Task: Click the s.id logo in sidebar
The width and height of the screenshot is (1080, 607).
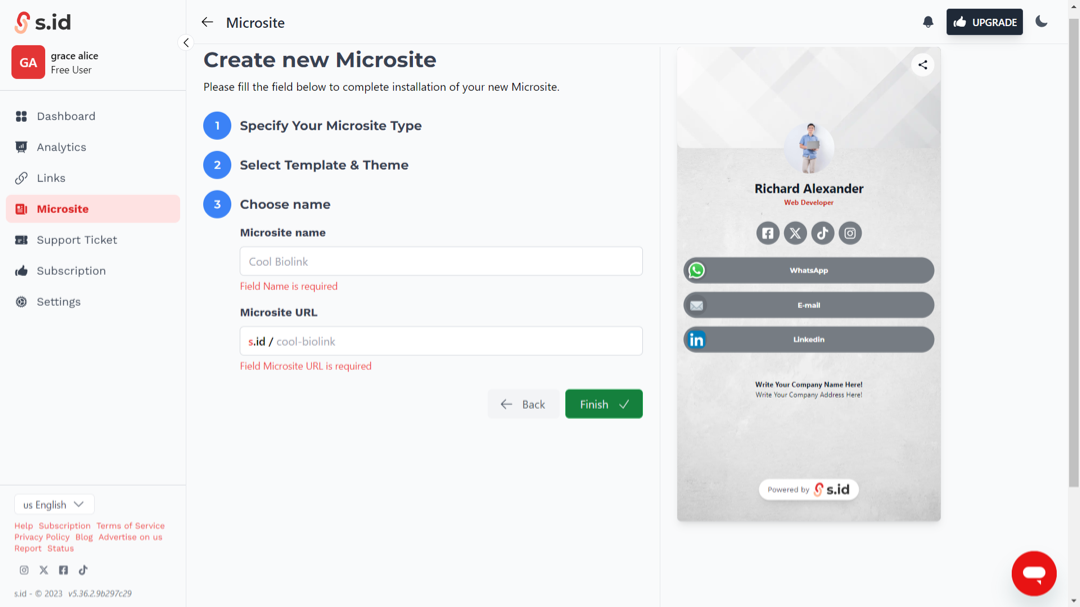Action: 43,22
